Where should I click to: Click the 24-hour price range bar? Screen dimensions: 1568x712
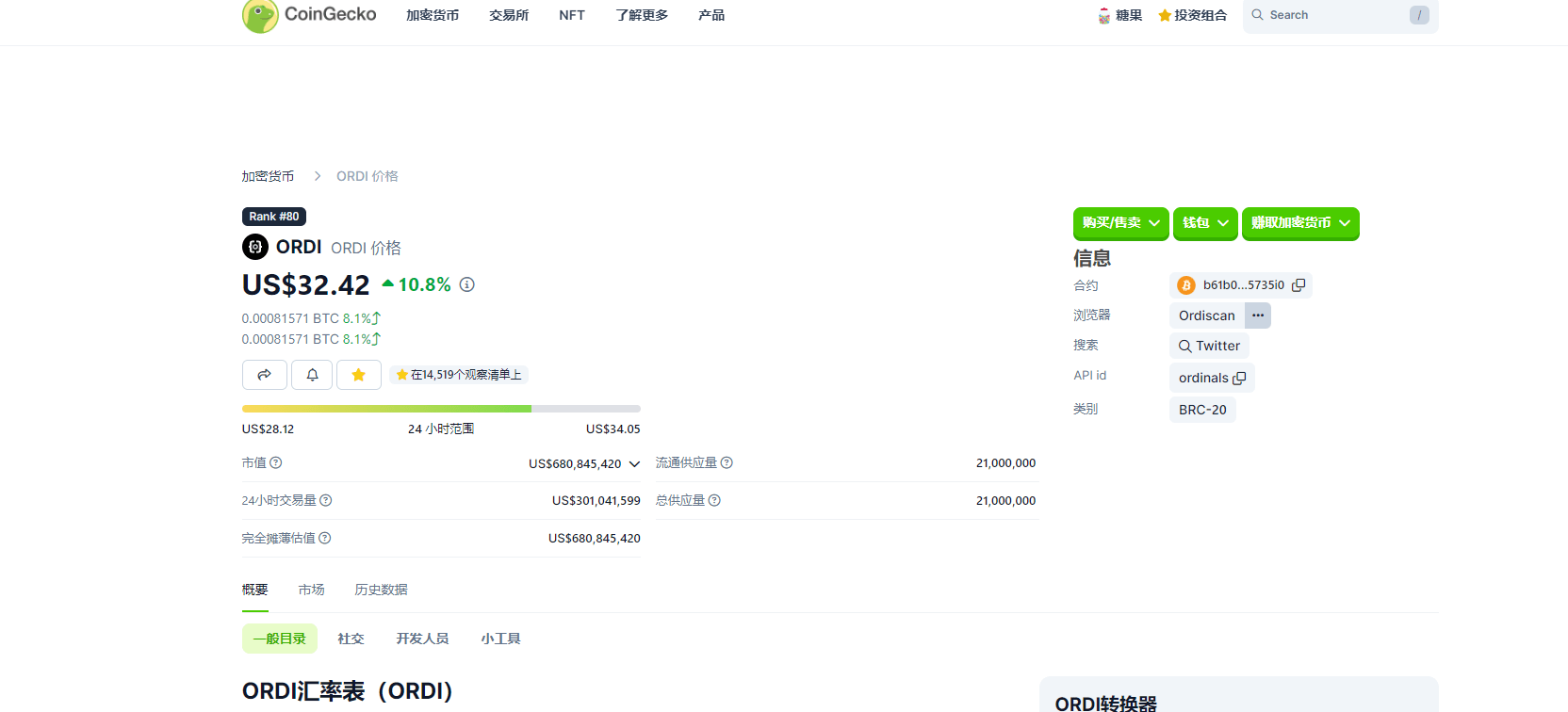[x=441, y=409]
